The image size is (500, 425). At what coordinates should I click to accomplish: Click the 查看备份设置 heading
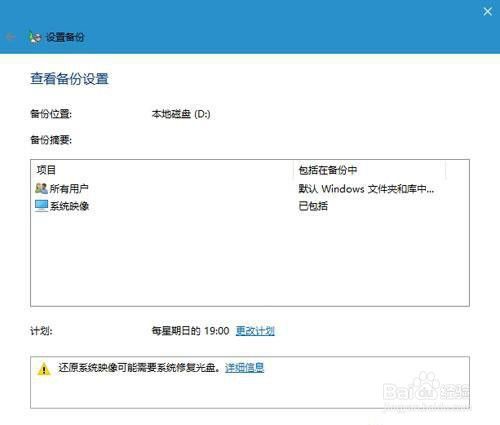pos(69,79)
